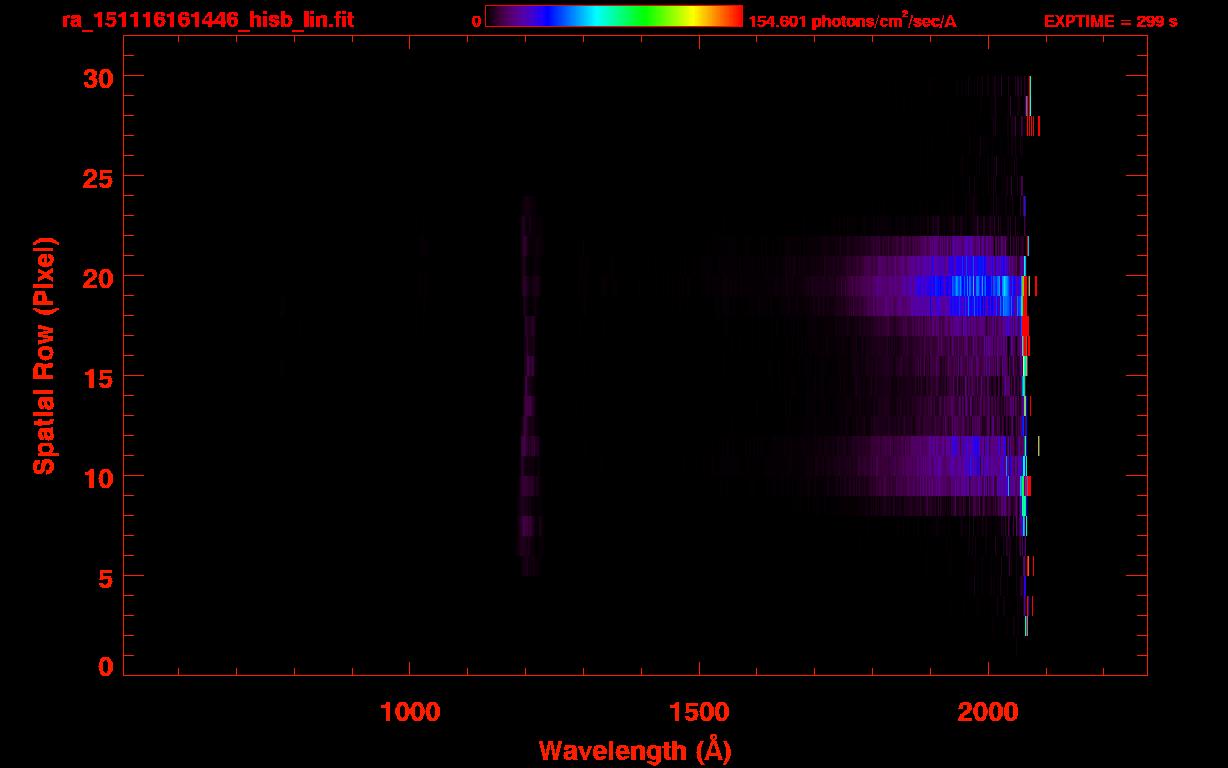Click the 1000 wavelength tick label
Viewport: 1228px width, 768px height.
coord(410,711)
